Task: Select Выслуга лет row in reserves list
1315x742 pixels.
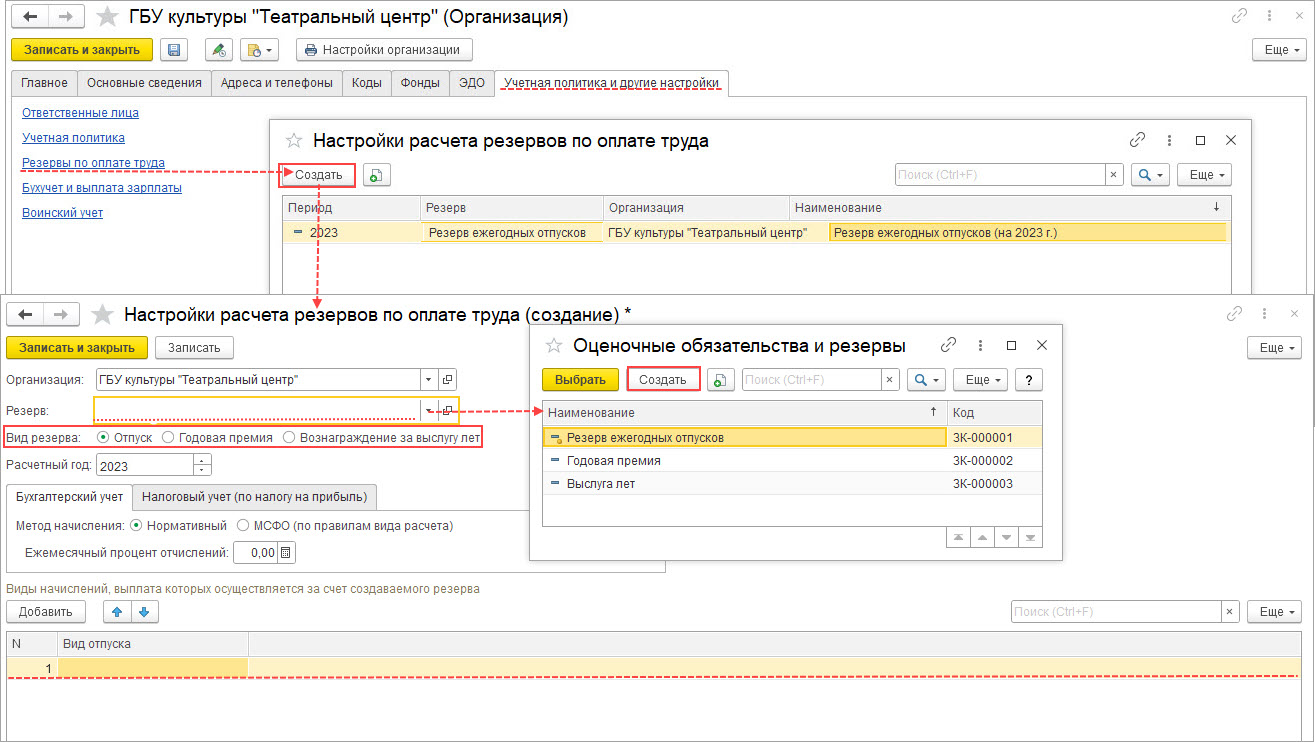Action: tap(792, 484)
